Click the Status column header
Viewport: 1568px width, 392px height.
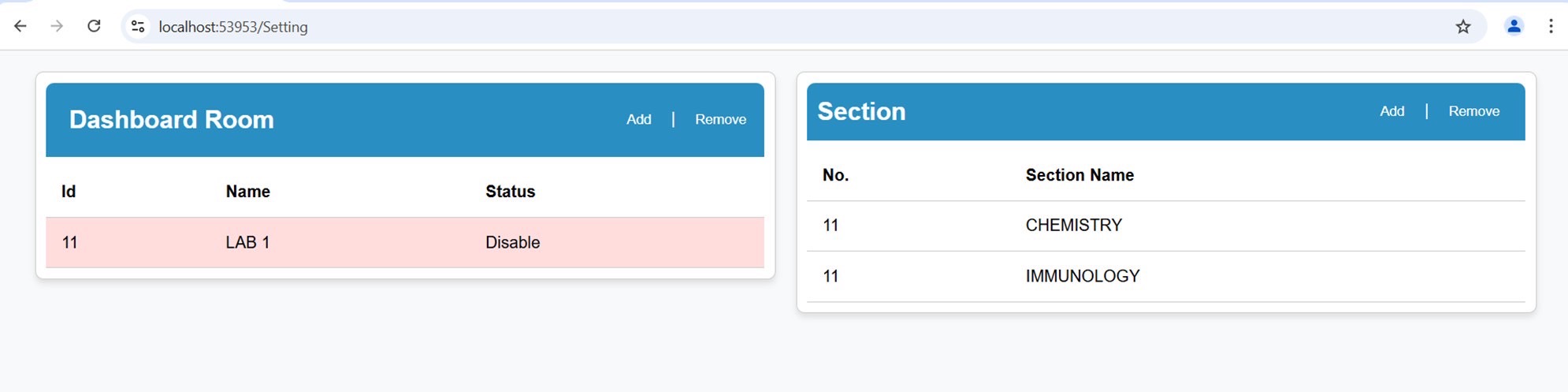tap(510, 192)
